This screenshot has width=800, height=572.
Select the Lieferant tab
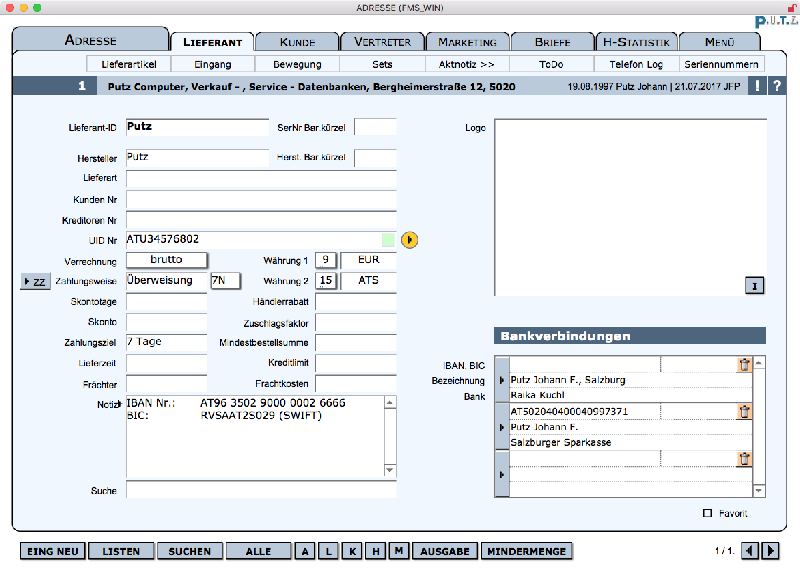pyautogui.click(x=212, y=42)
